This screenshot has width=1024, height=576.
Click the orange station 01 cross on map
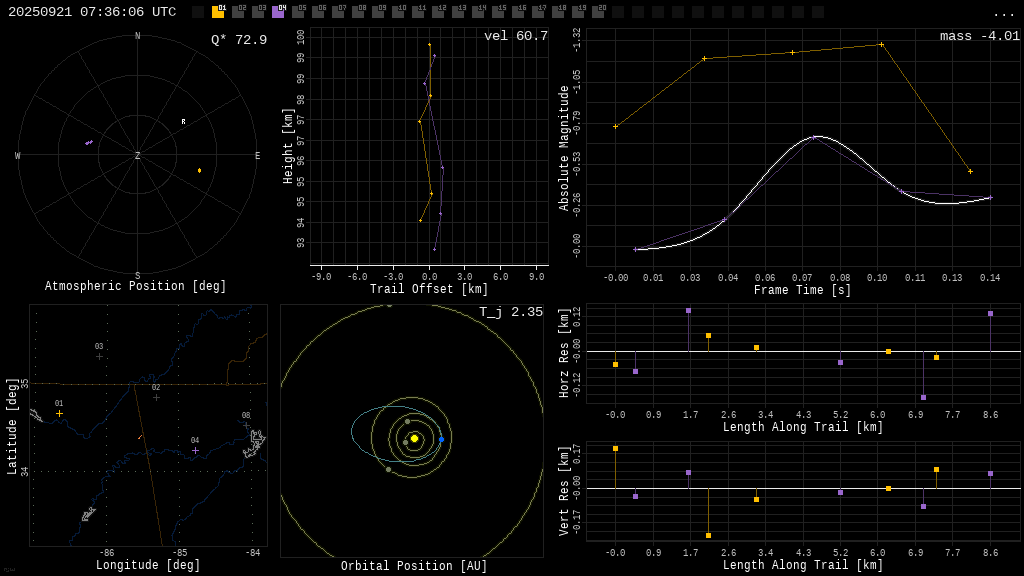[x=59, y=413]
